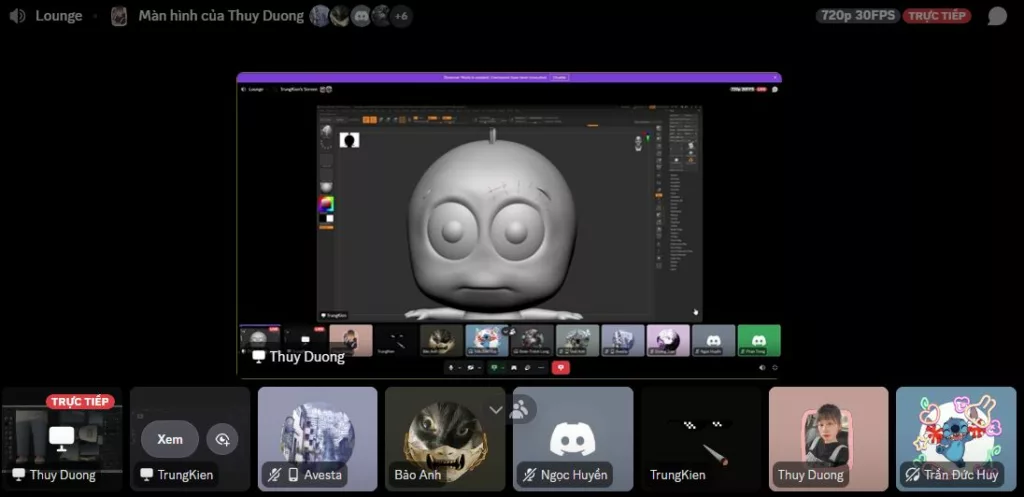Click the Lounge channel name in the header

59,16
